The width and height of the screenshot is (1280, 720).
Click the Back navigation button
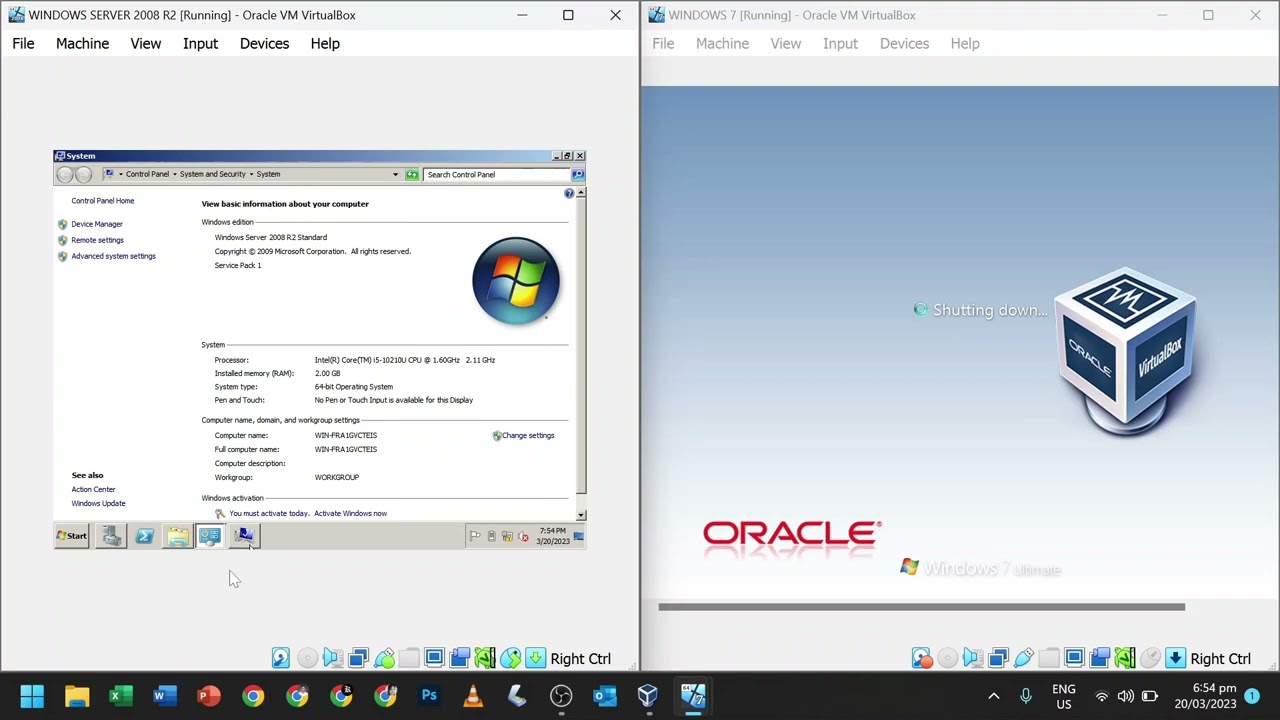click(x=65, y=175)
